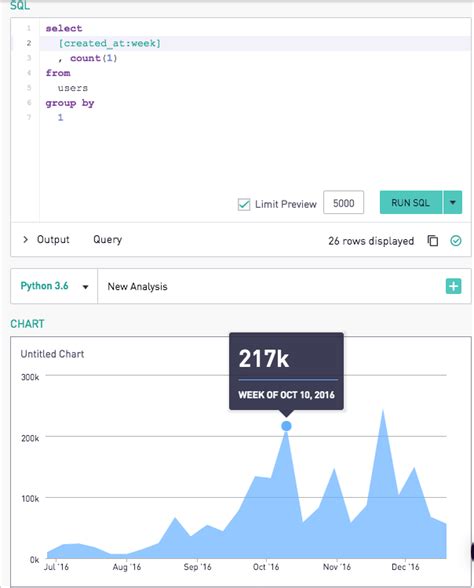Switch to the Output tab
The width and height of the screenshot is (474, 588).
53,239
